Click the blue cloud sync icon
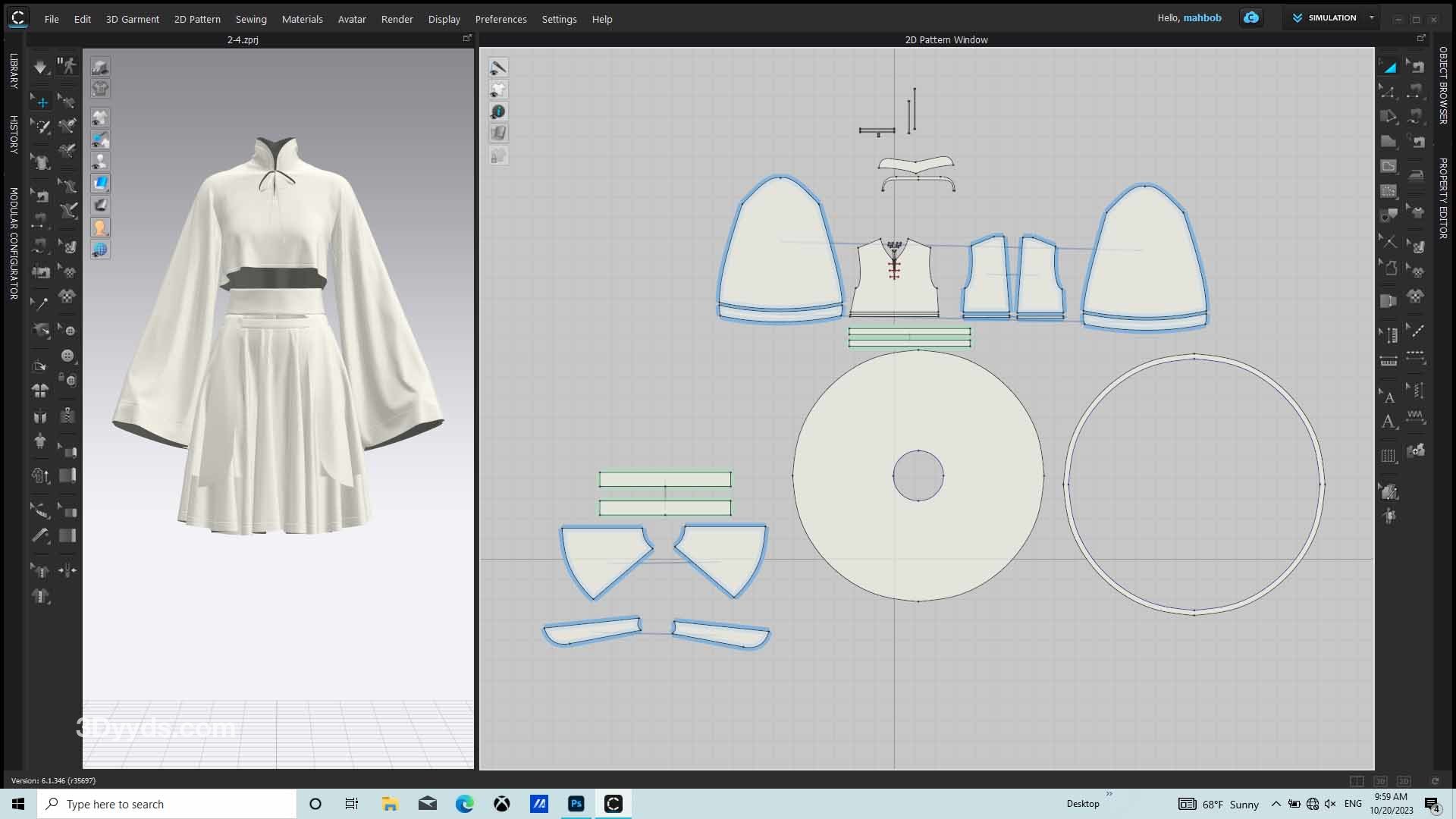The width and height of the screenshot is (1456, 819). pyautogui.click(x=1251, y=18)
